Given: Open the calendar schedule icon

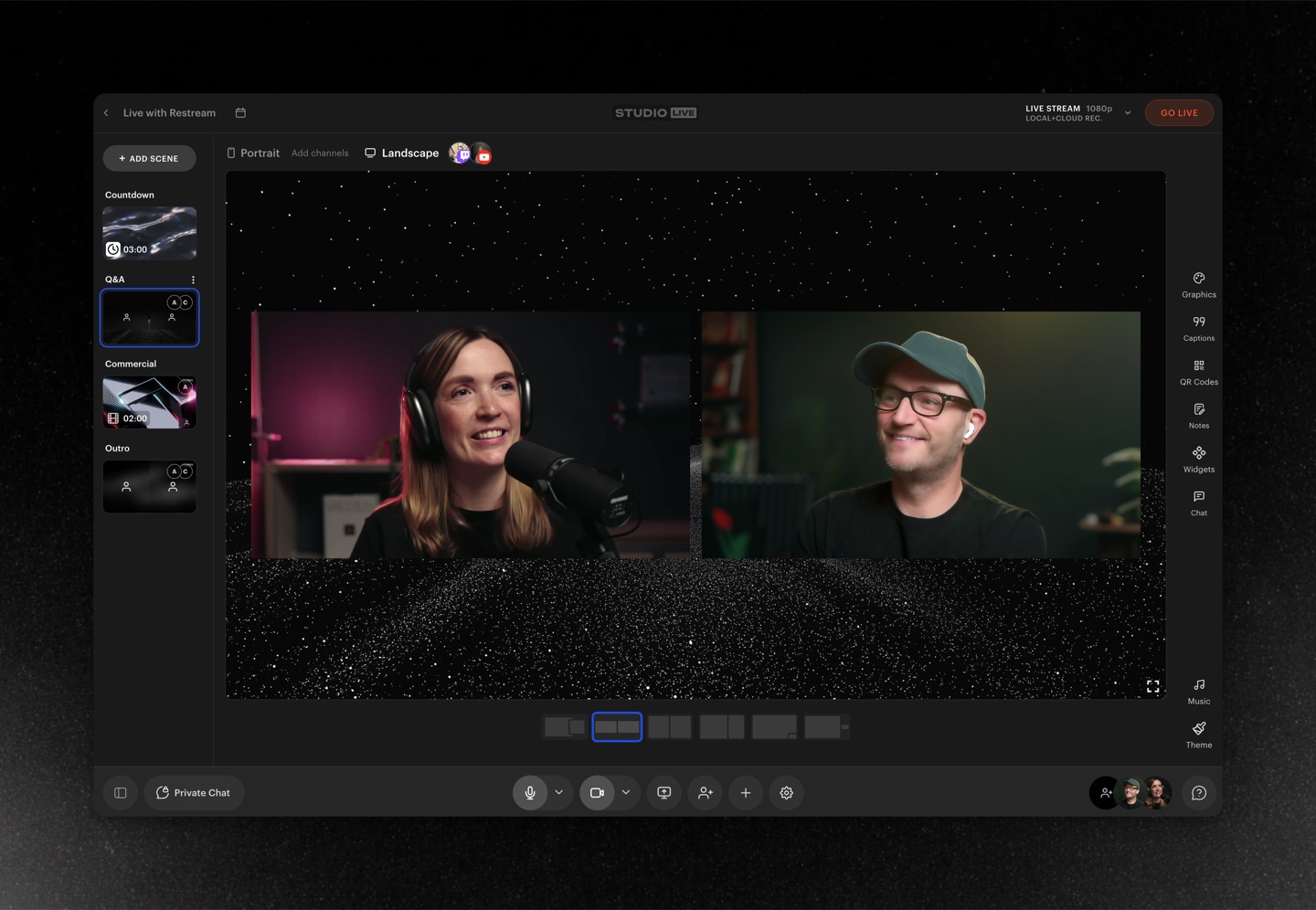Looking at the screenshot, I should 240,113.
